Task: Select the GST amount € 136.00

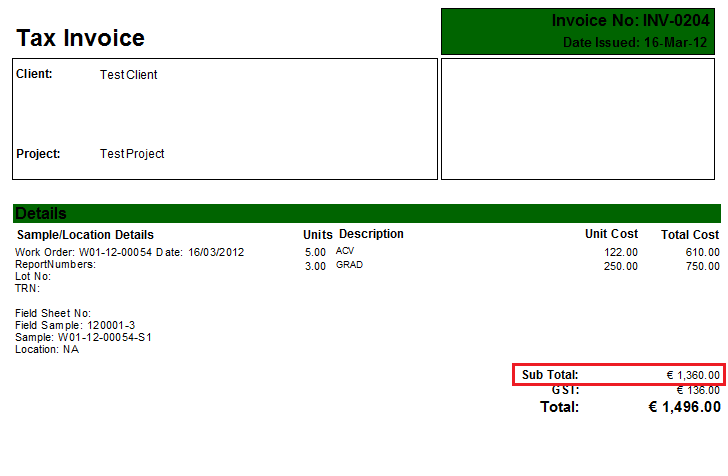Action: [697, 390]
